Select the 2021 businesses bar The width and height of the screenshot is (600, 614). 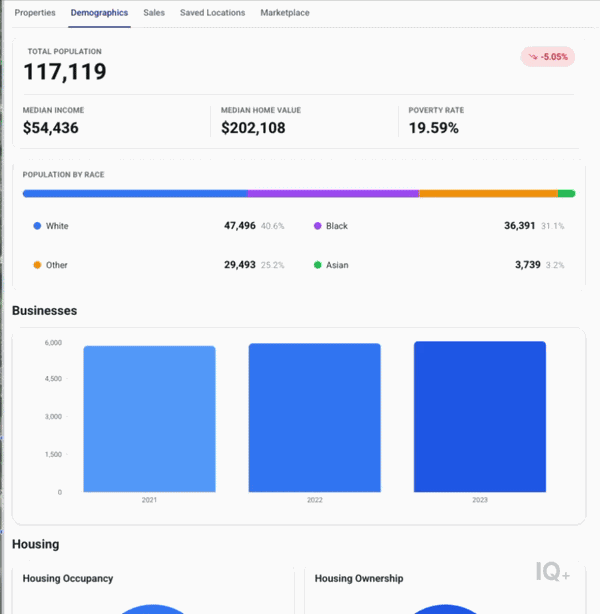(149, 419)
